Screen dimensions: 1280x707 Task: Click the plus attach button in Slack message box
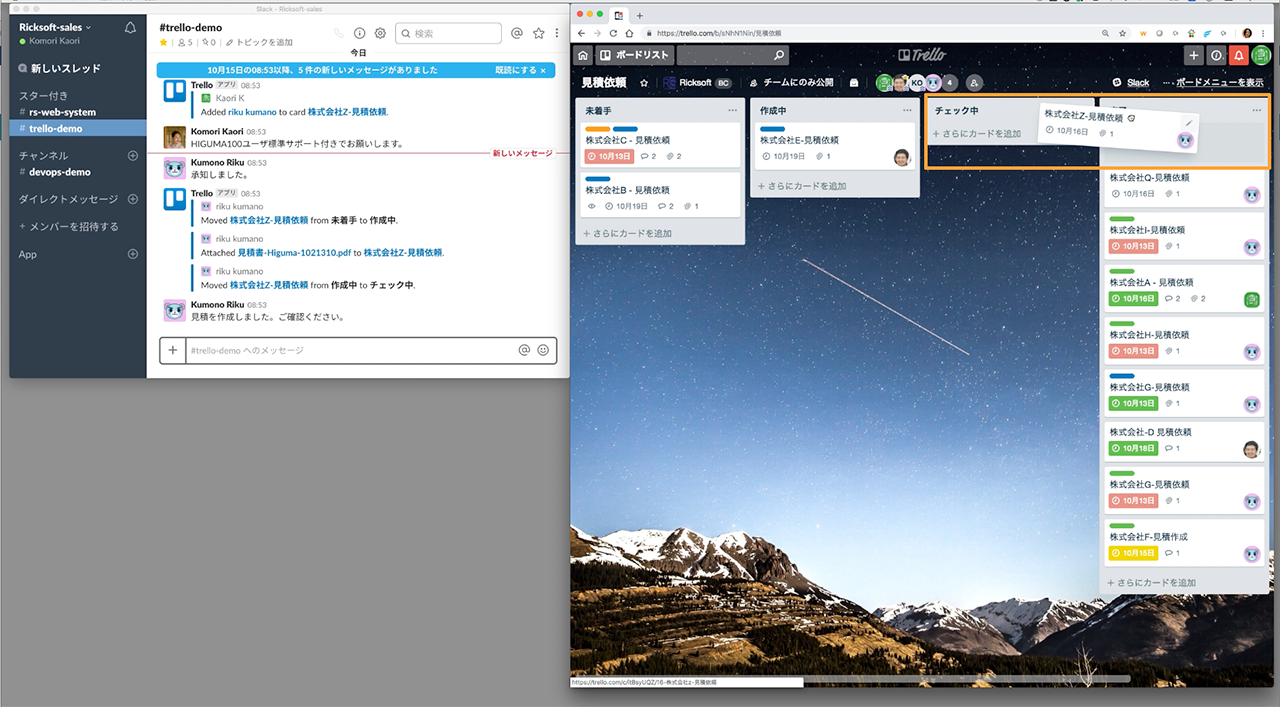[x=173, y=350]
